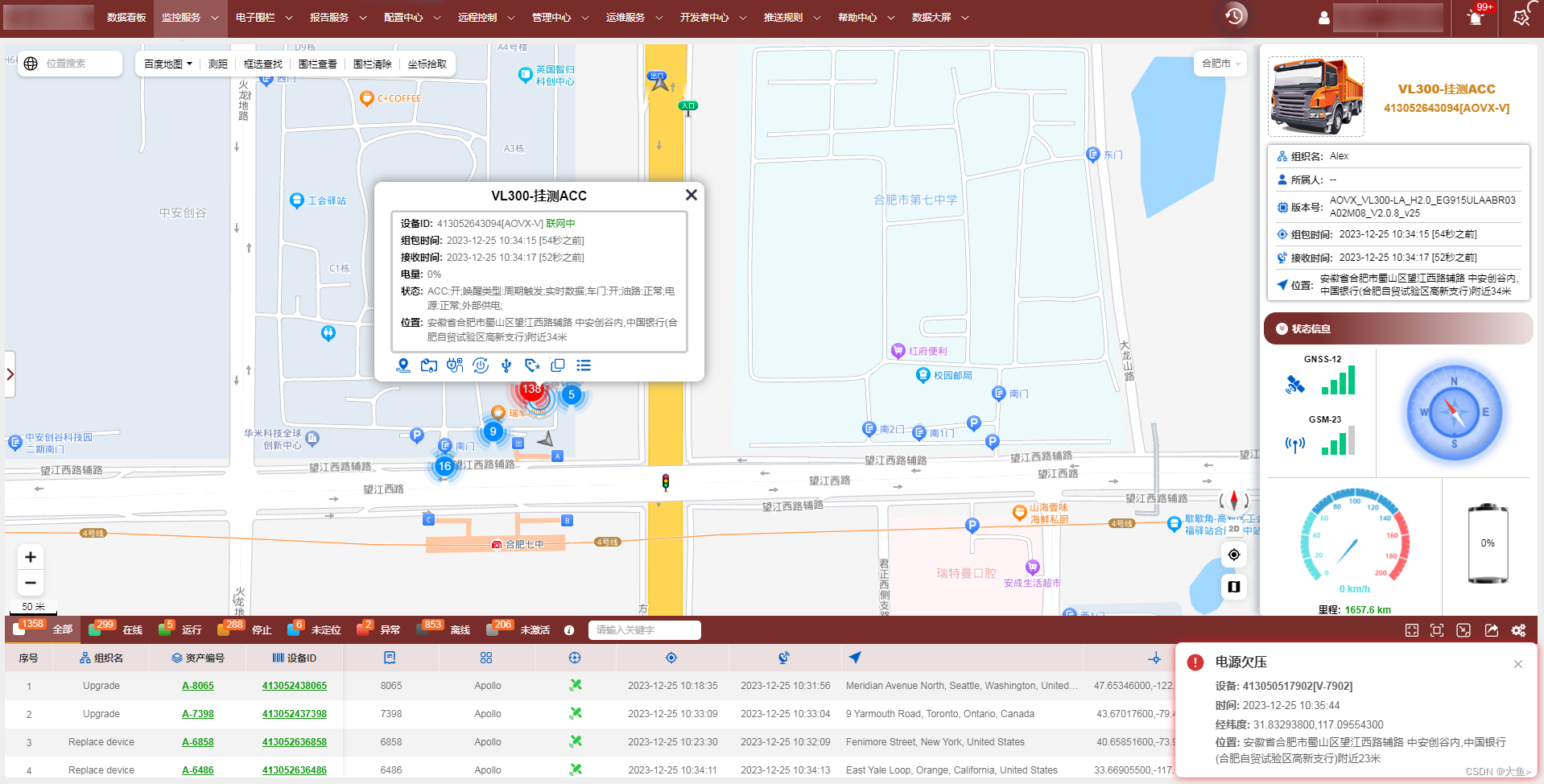Click the locate-me target button on map

click(x=1234, y=555)
